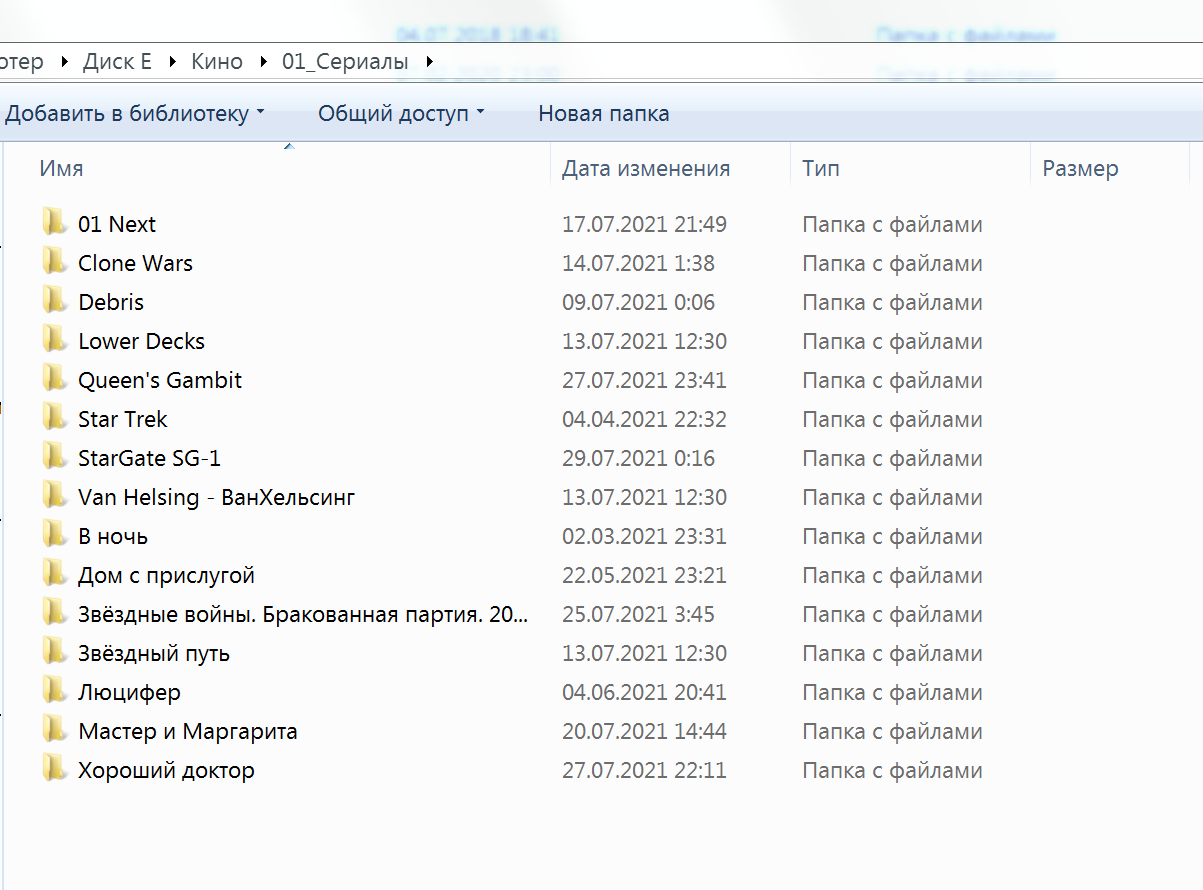Expand breadcrumb arrow after 01_Сериалы
Image resolution: width=1203 pixels, height=890 pixels.
click(x=430, y=62)
